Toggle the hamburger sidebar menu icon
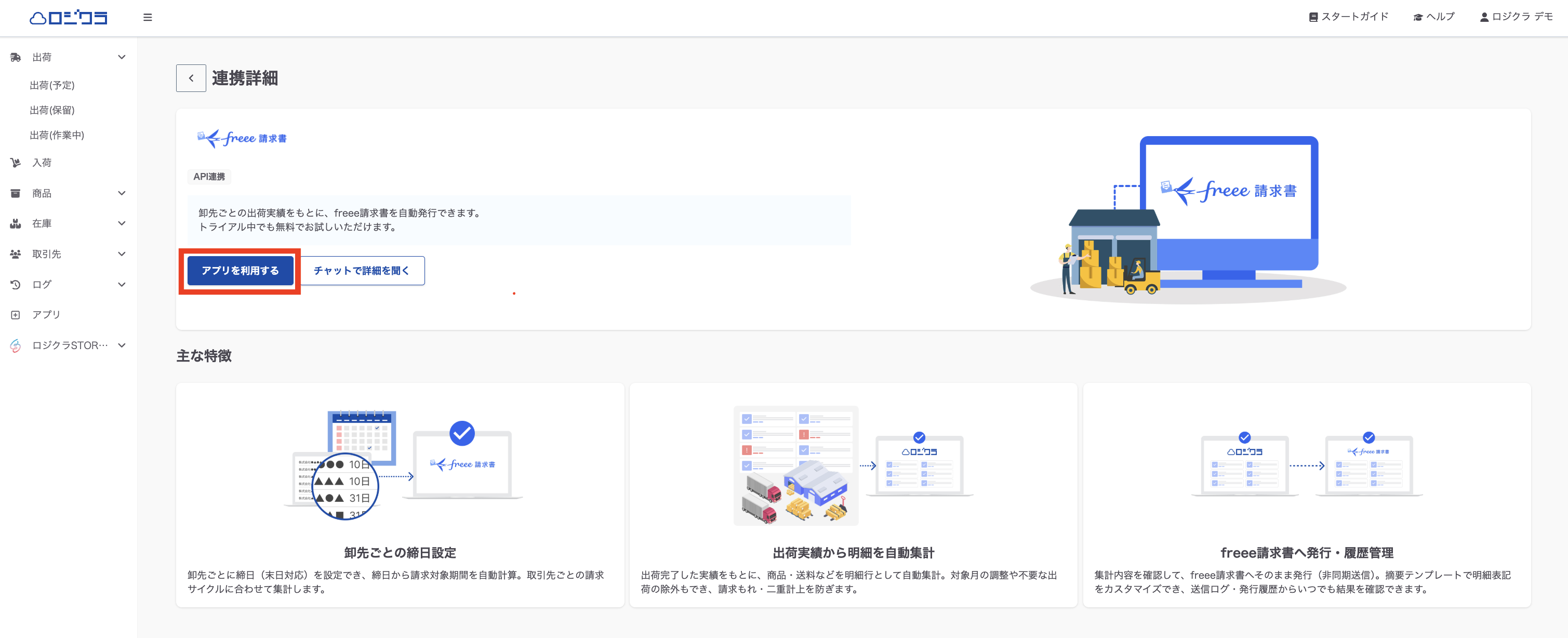 point(148,18)
